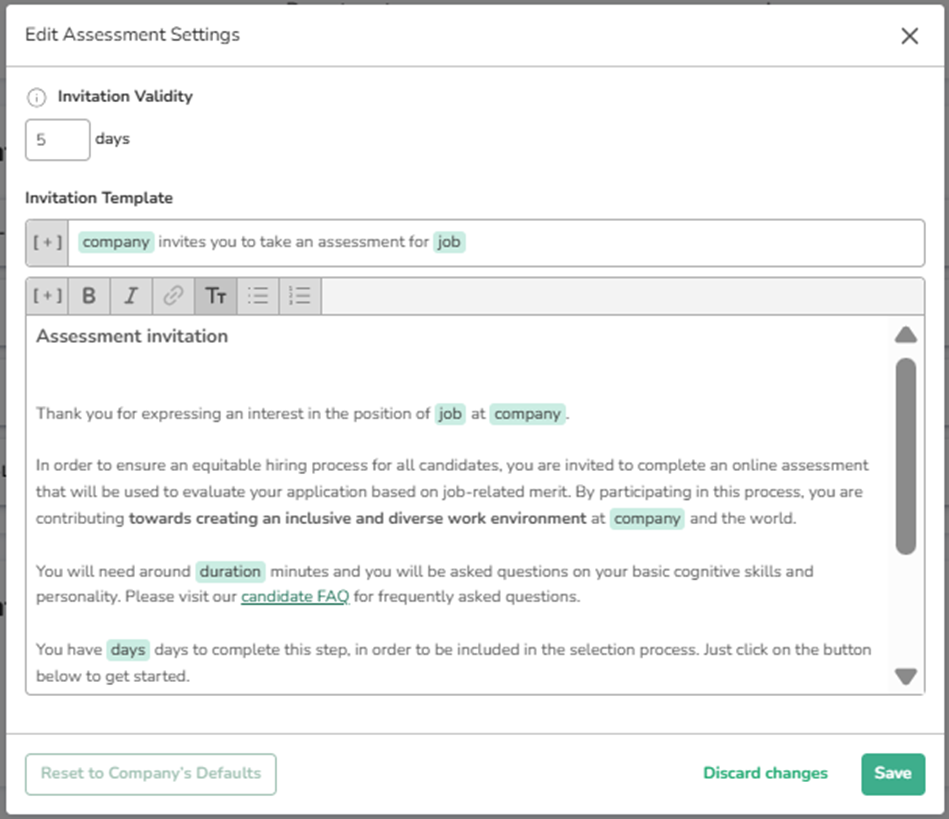The width and height of the screenshot is (949, 819).
Task: Open variable inserter in body toolbar
Action: [47, 296]
